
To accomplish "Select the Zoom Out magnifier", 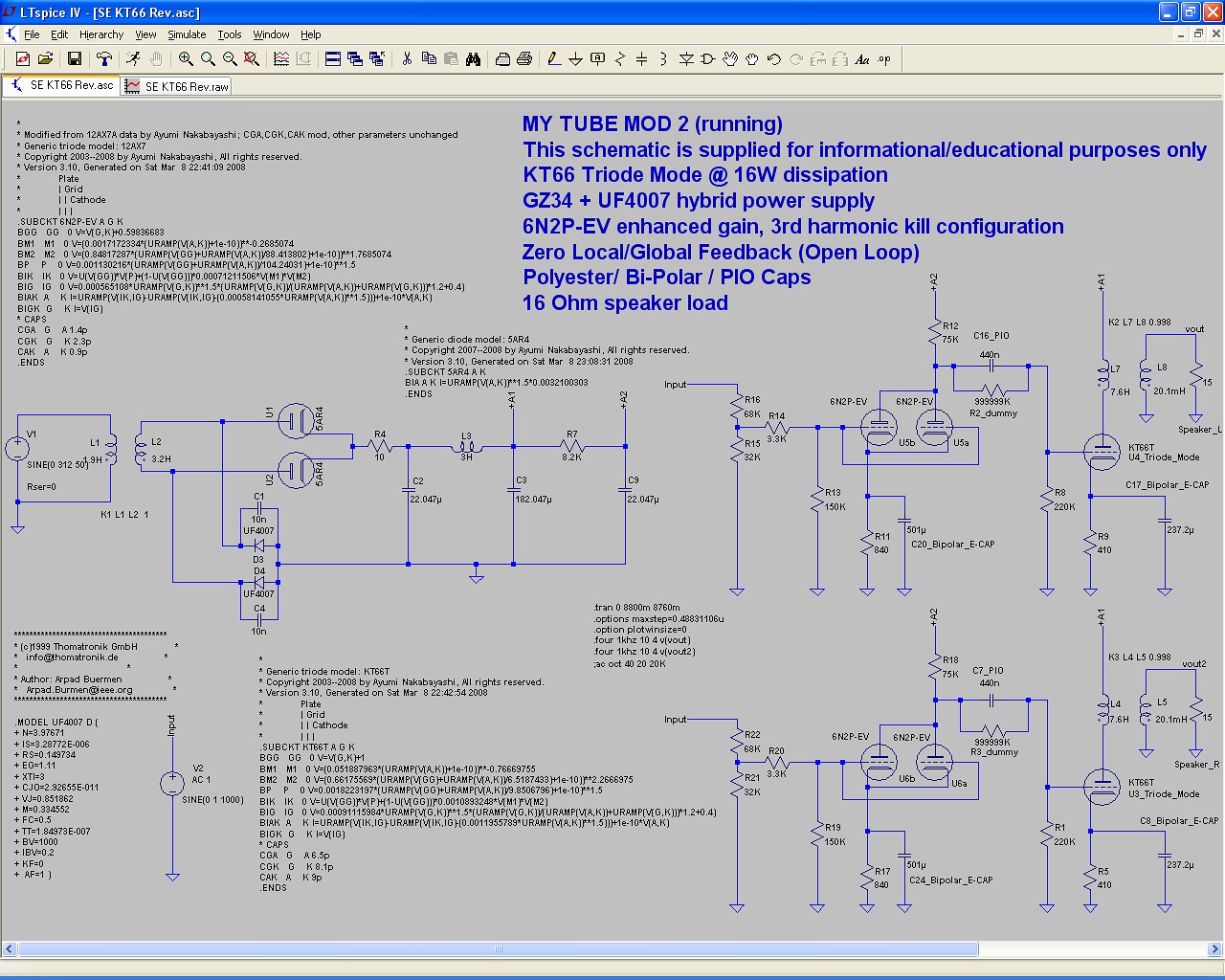I will click(230, 59).
